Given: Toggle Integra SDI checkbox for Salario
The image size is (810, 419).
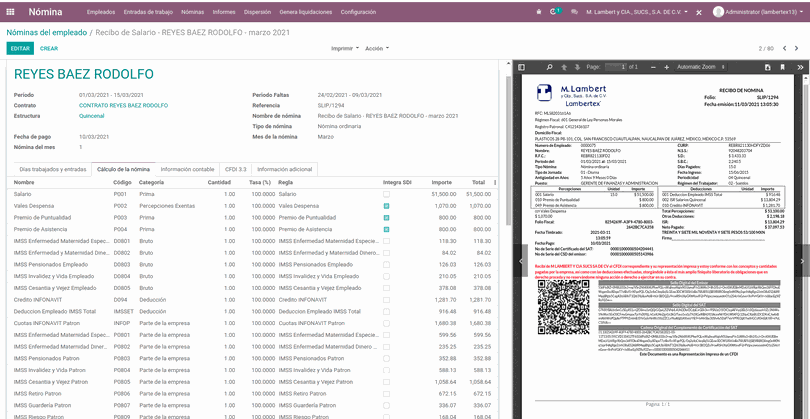Looking at the screenshot, I should [x=386, y=194].
